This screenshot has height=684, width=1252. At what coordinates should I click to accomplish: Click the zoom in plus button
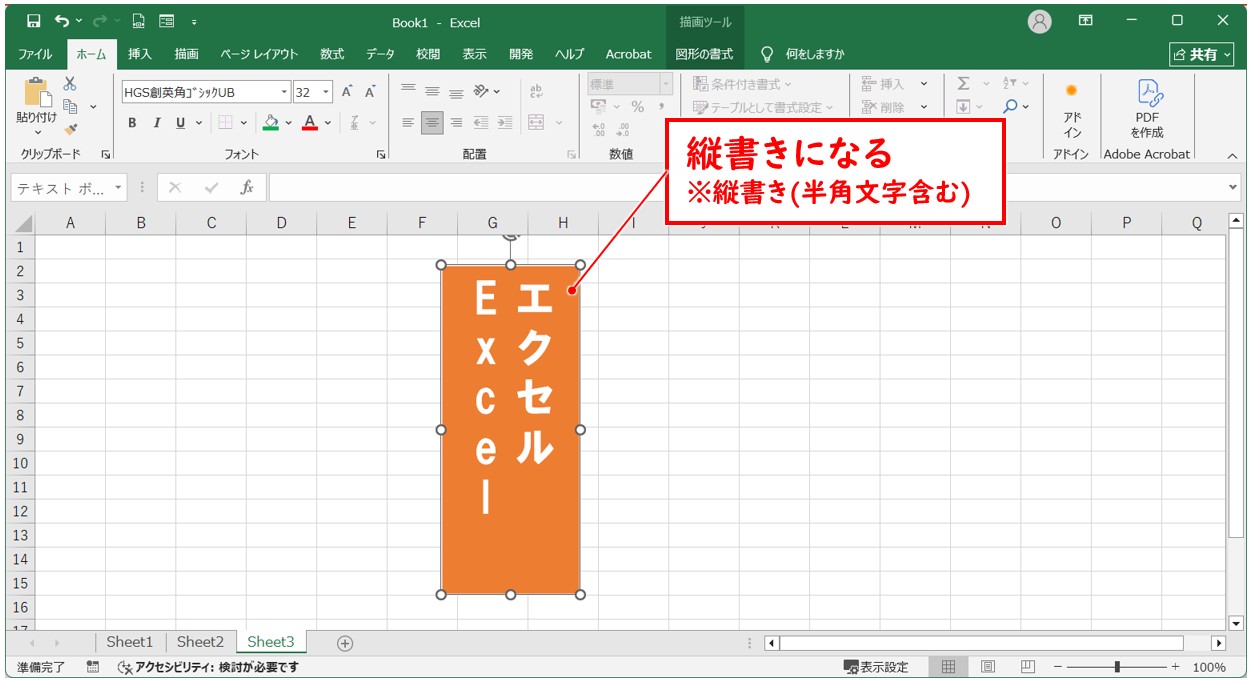coord(1176,667)
